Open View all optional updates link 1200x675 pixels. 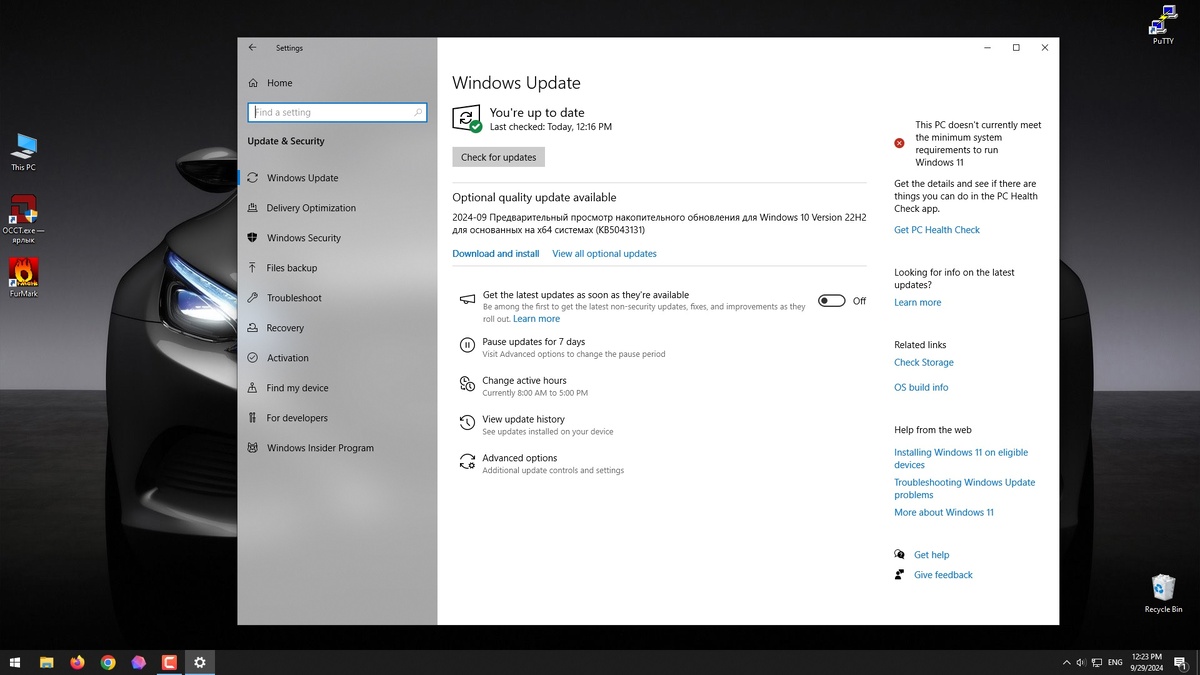[604, 254]
